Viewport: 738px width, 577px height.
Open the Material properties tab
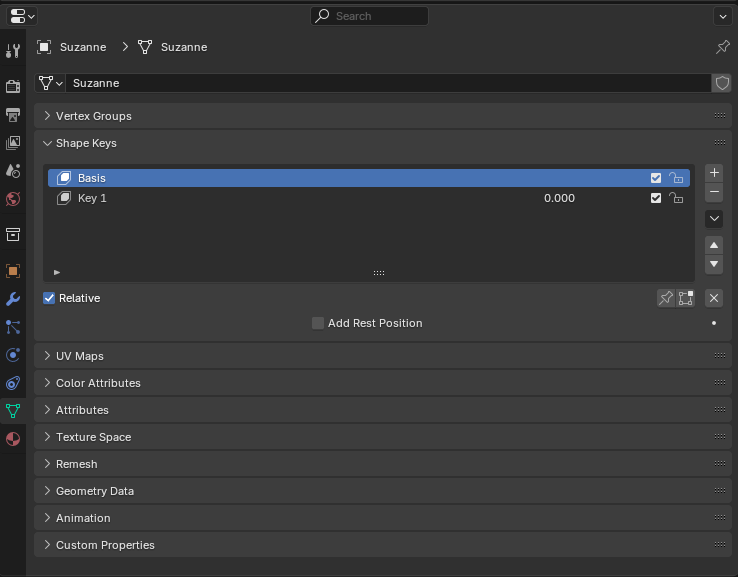tap(13, 439)
